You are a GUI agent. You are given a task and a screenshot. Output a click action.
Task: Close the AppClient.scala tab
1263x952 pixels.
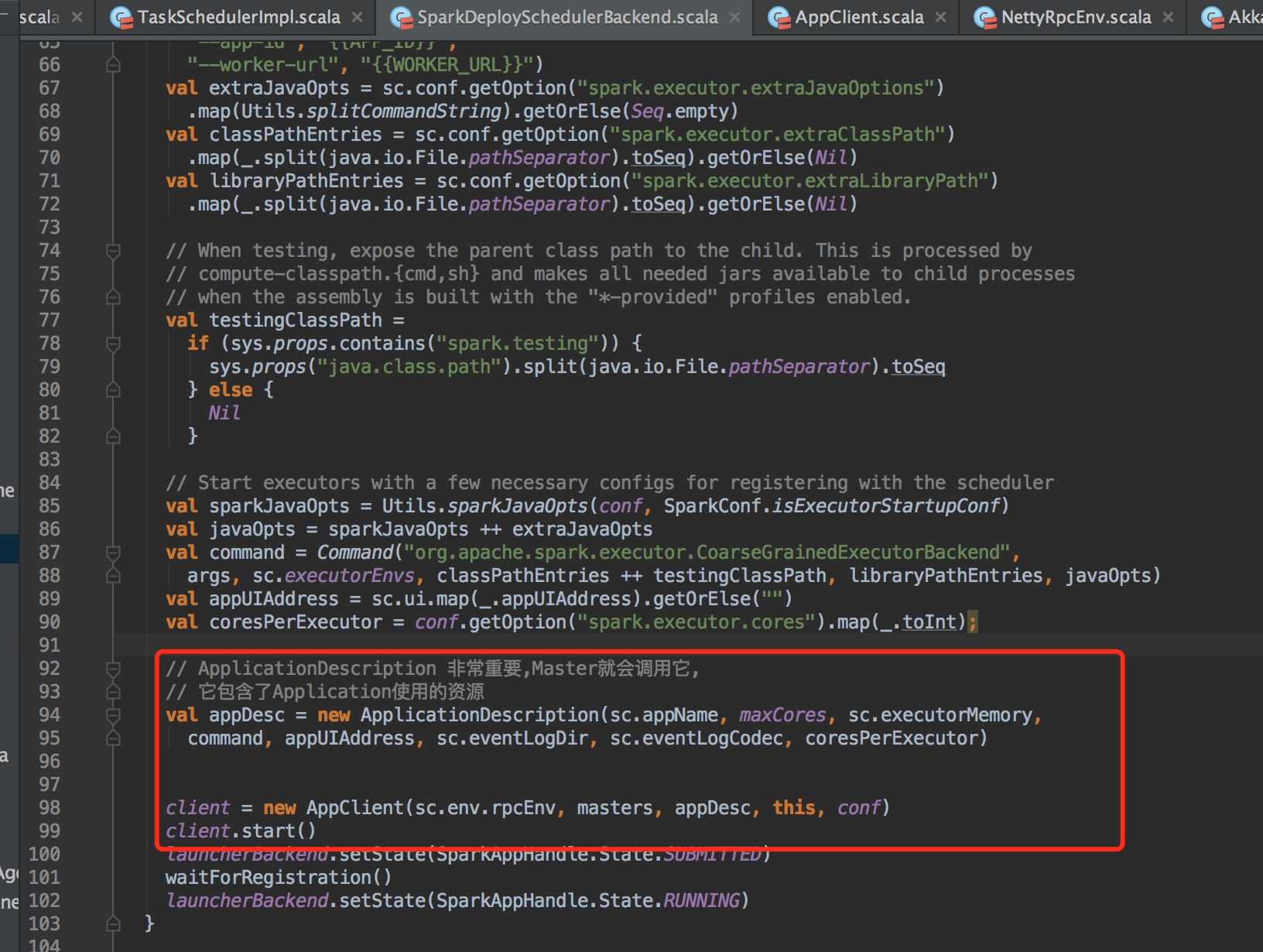pos(940,17)
